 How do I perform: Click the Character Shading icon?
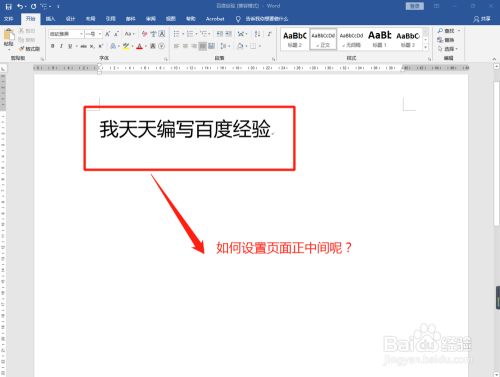click(153, 46)
